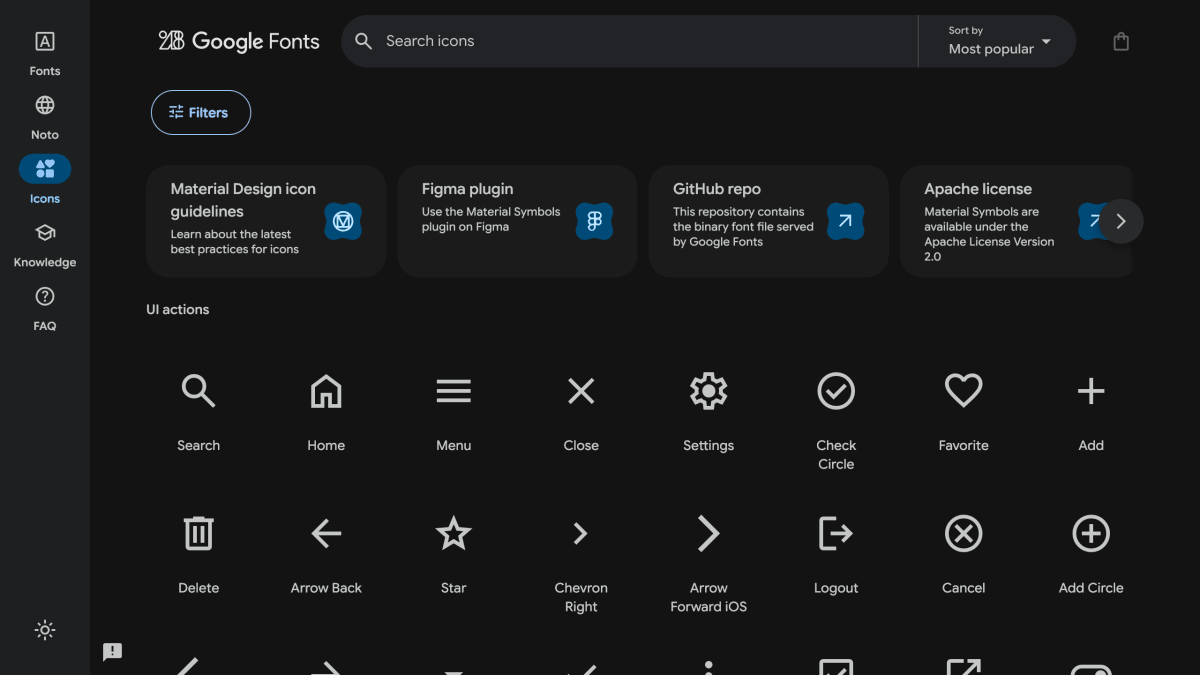Screen dimensions: 1200x675
Task: Click the feedback exclamation icon
Action: (x=112, y=652)
